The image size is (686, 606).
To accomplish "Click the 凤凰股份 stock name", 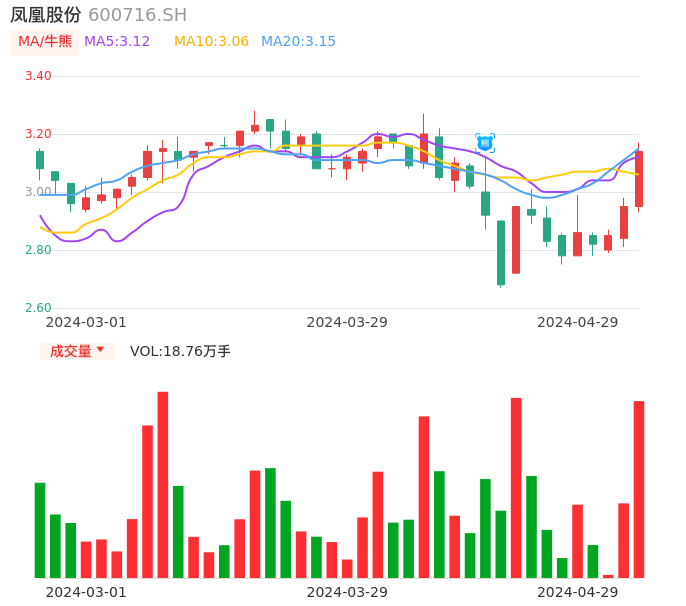I will click(x=46, y=15).
